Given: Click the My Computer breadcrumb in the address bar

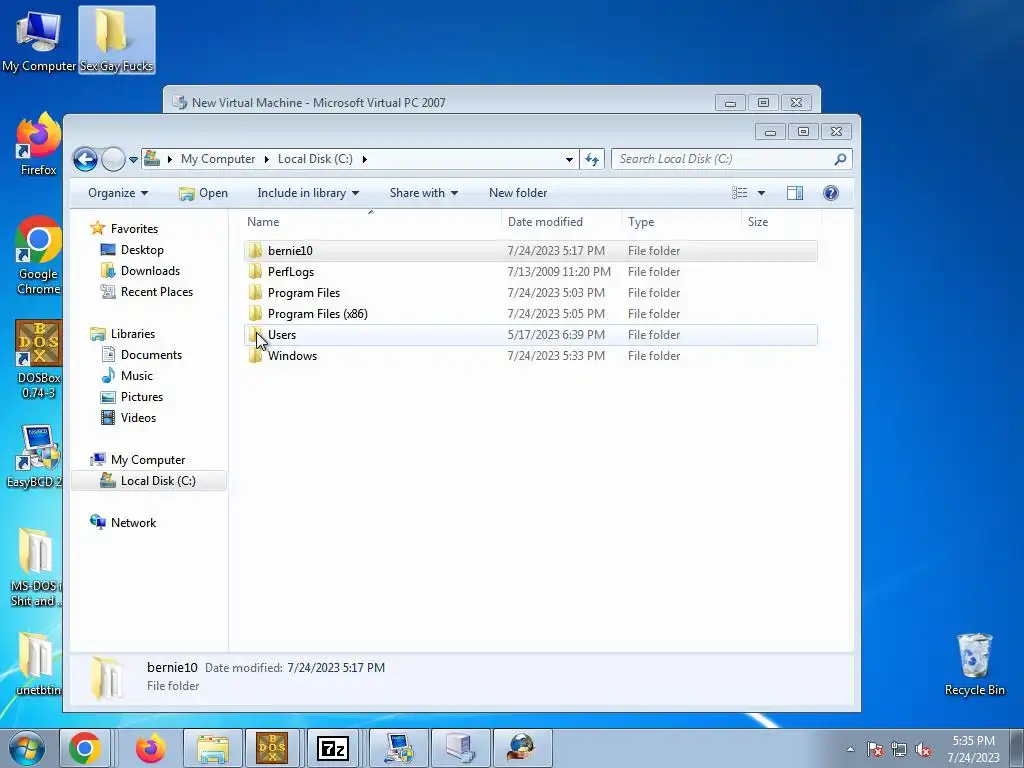Looking at the screenshot, I should (217, 159).
